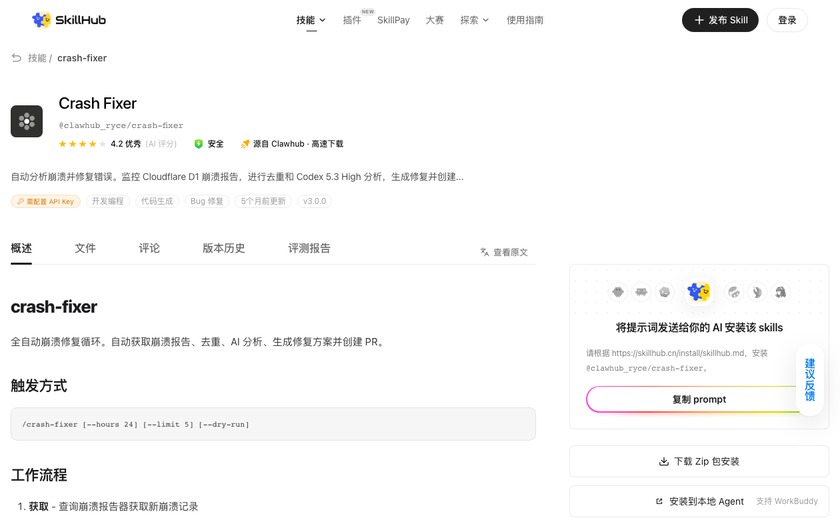Switch to the 评论 tab
Screen dimensions: 840x520
point(149,248)
